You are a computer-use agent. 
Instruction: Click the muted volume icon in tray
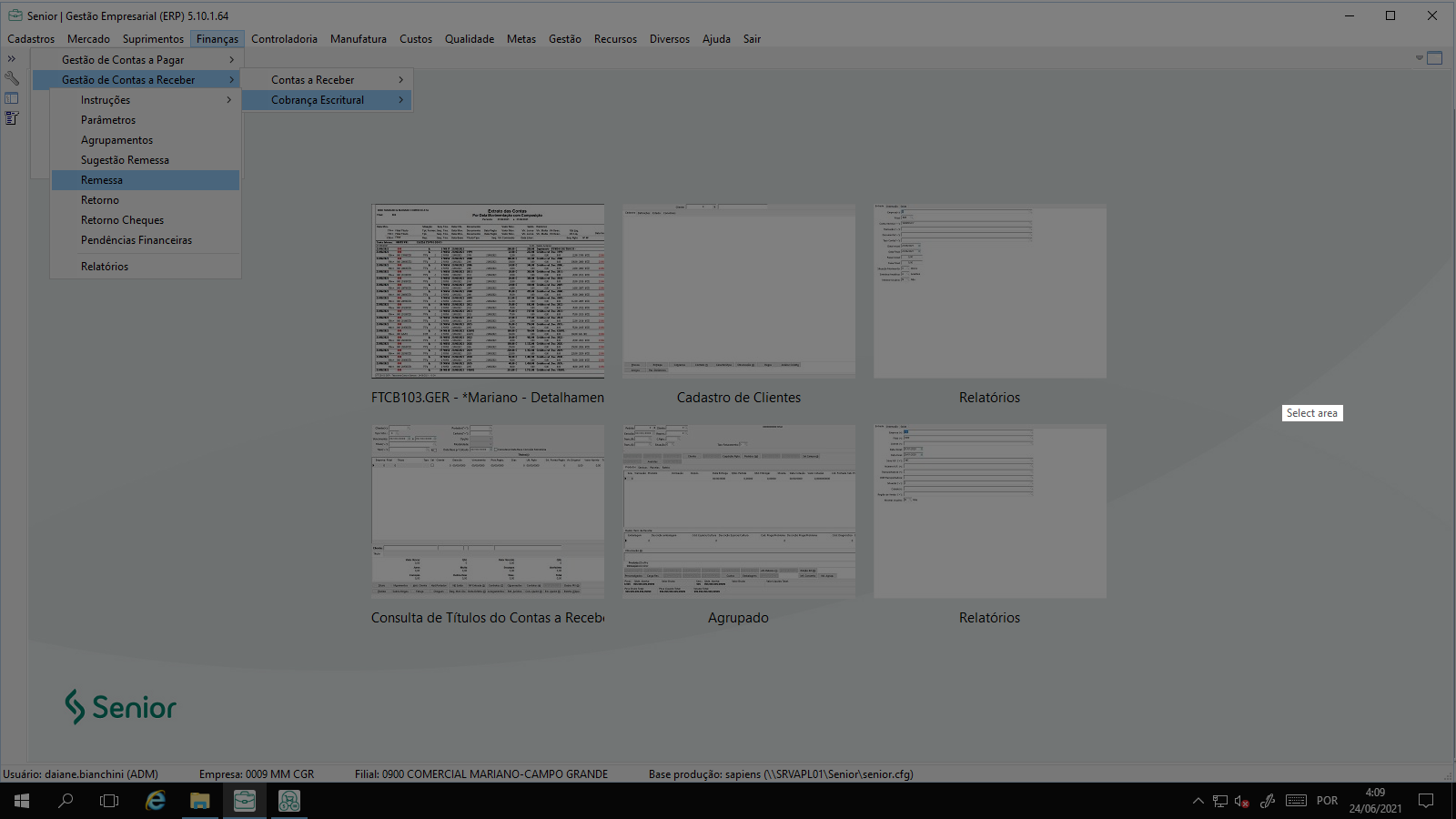(x=1242, y=801)
